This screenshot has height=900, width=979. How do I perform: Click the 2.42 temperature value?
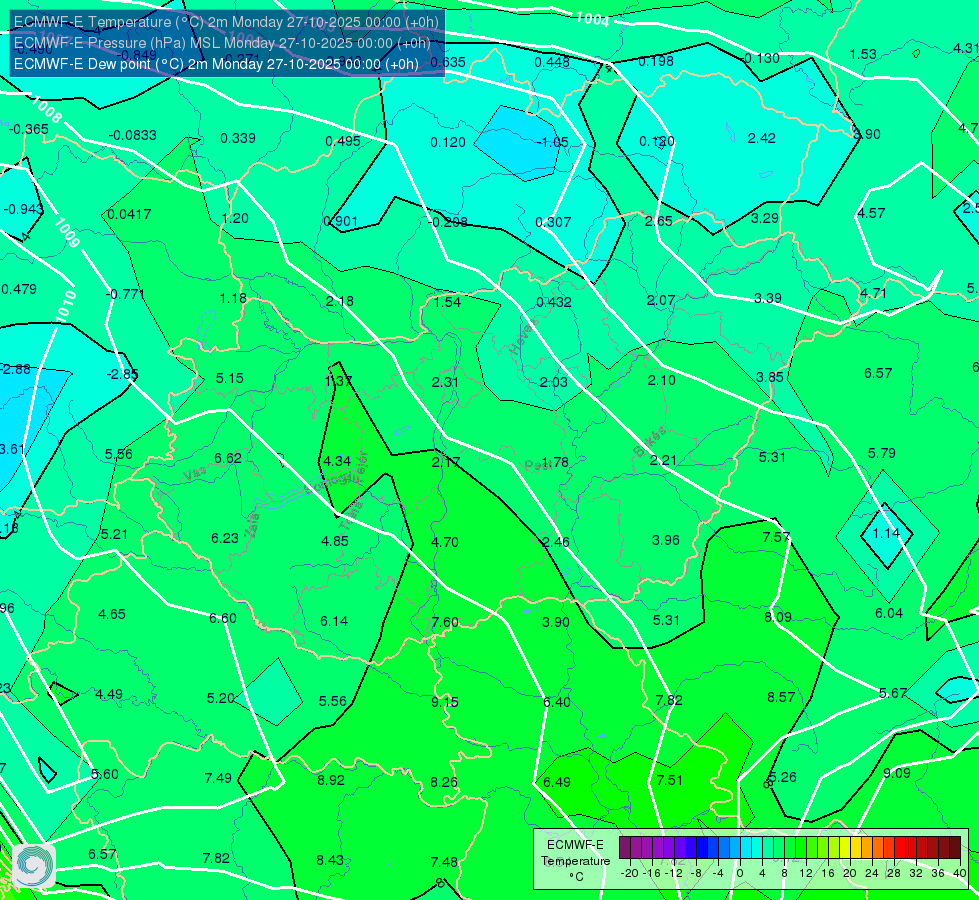pos(762,139)
